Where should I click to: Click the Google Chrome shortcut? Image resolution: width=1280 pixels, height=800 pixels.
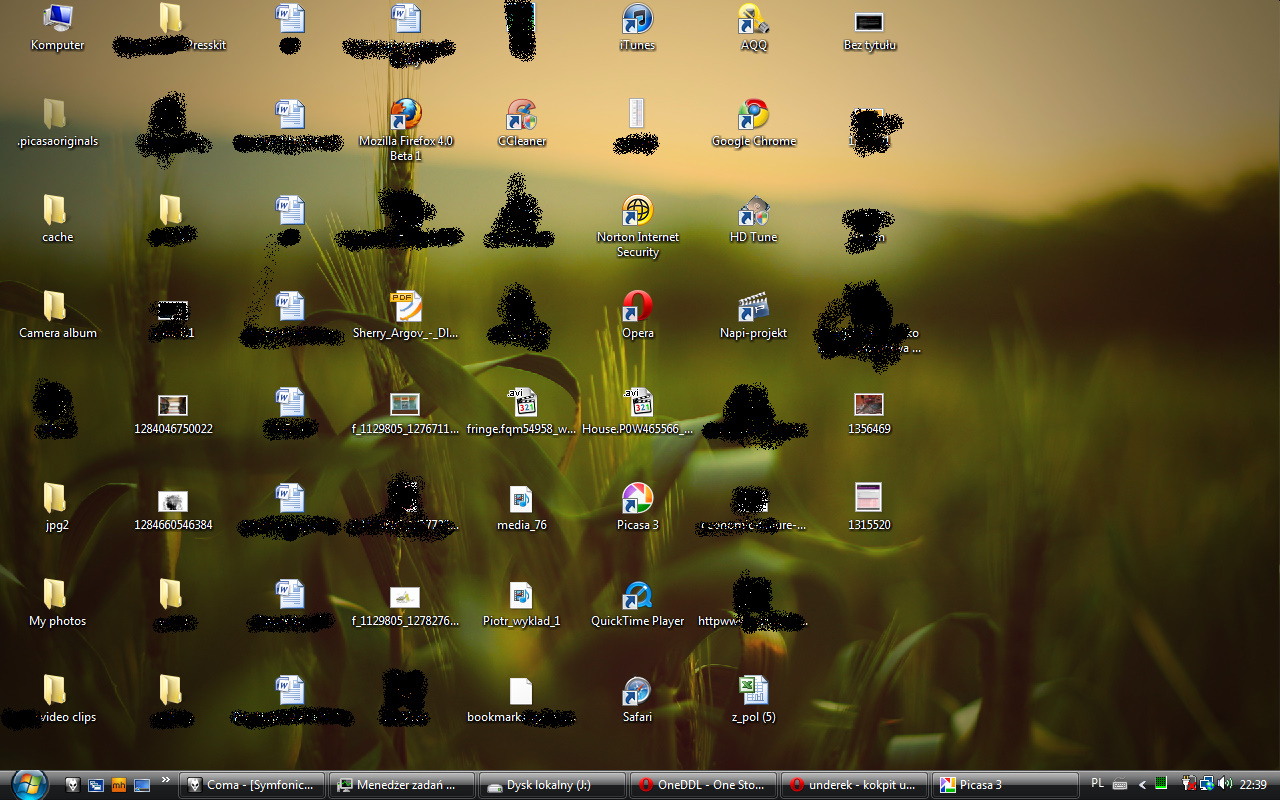pyautogui.click(x=753, y=115)
